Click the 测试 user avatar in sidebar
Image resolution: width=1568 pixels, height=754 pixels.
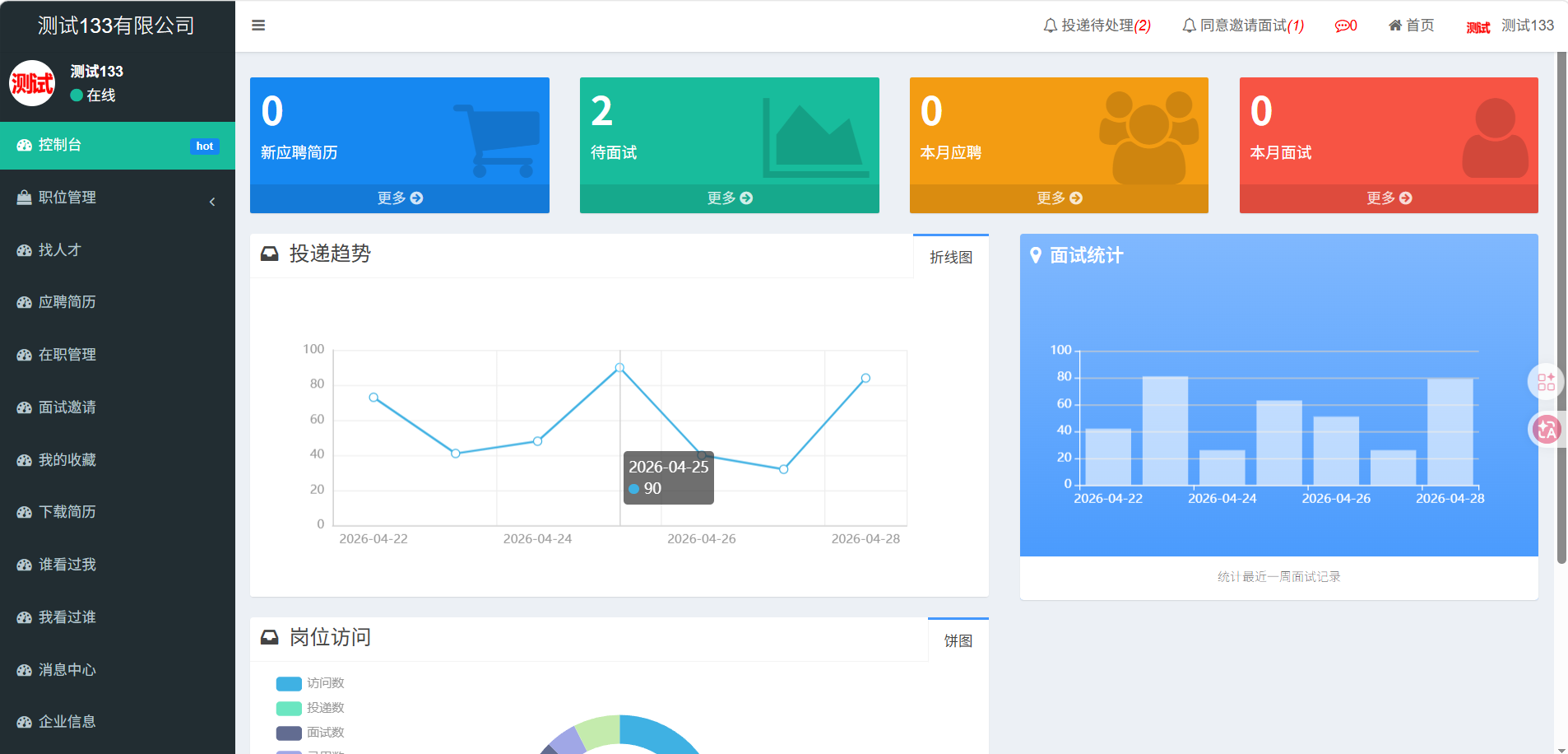pyautogui.click(x=32, y=83)
